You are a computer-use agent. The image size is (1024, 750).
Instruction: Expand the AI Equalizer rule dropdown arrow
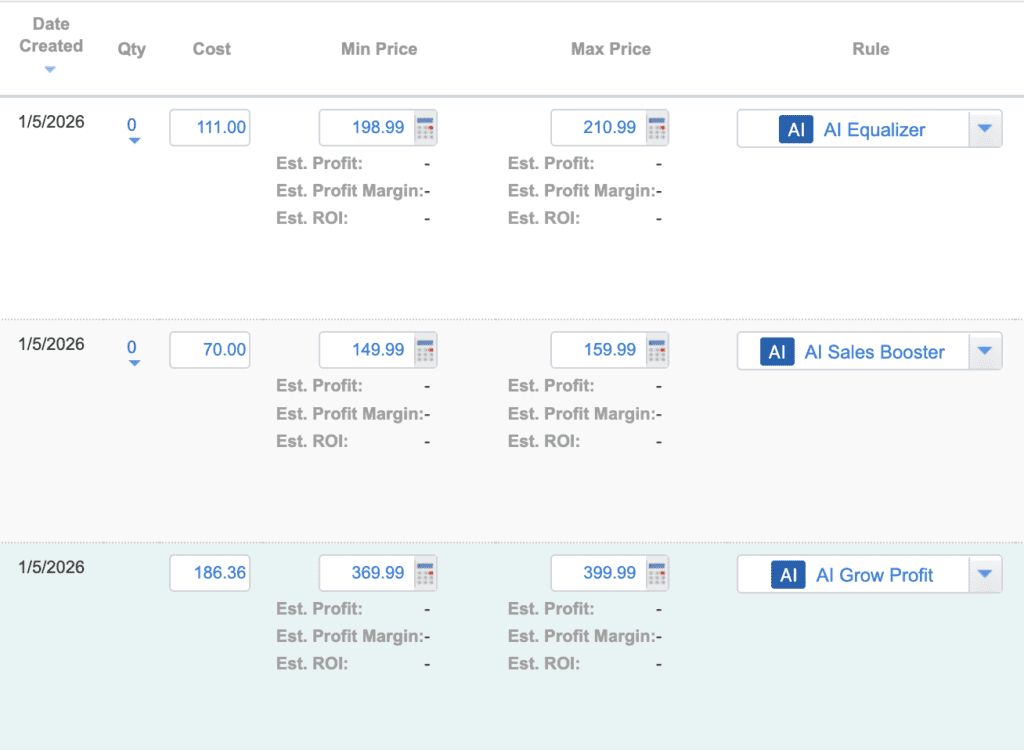coord(984,129)
